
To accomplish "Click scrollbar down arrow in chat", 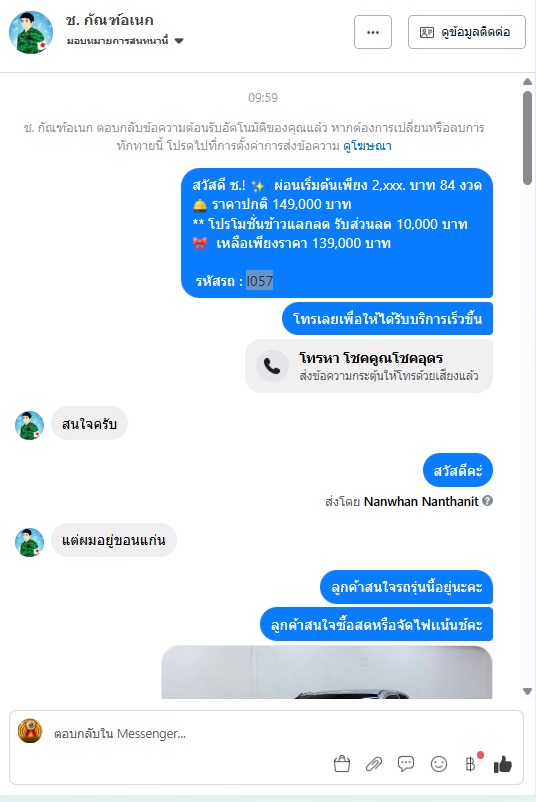I will click(x=527, y=692).
